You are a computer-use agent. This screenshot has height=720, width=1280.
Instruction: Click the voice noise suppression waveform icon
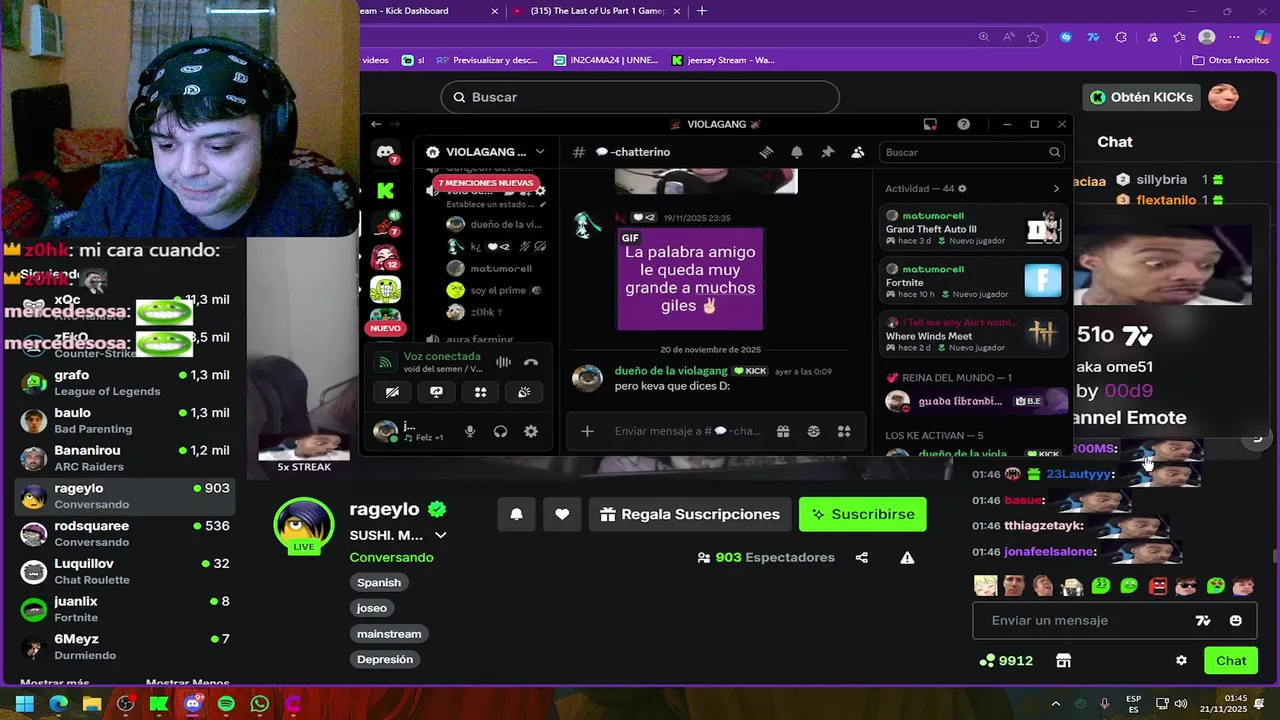coord(503,362)
